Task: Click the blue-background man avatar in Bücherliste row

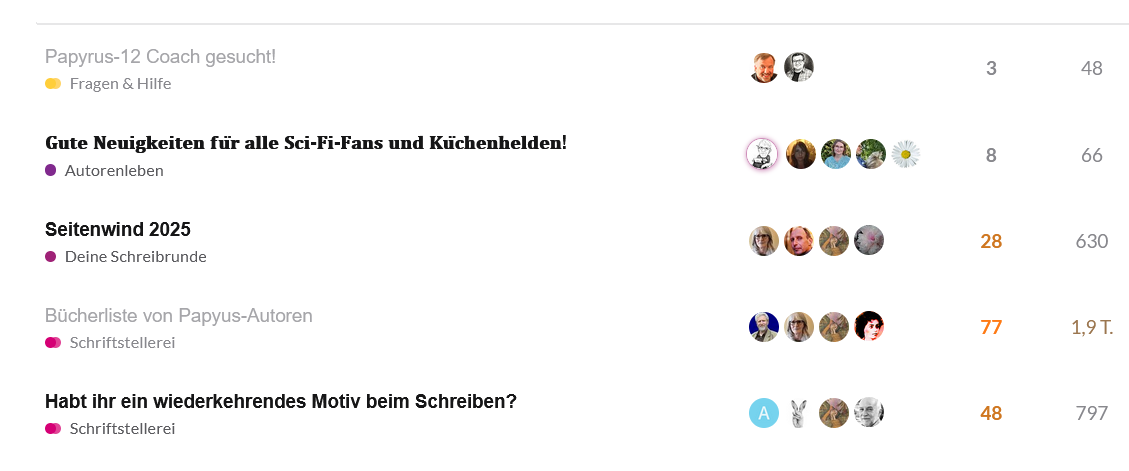Action: (x=764, y=326)
